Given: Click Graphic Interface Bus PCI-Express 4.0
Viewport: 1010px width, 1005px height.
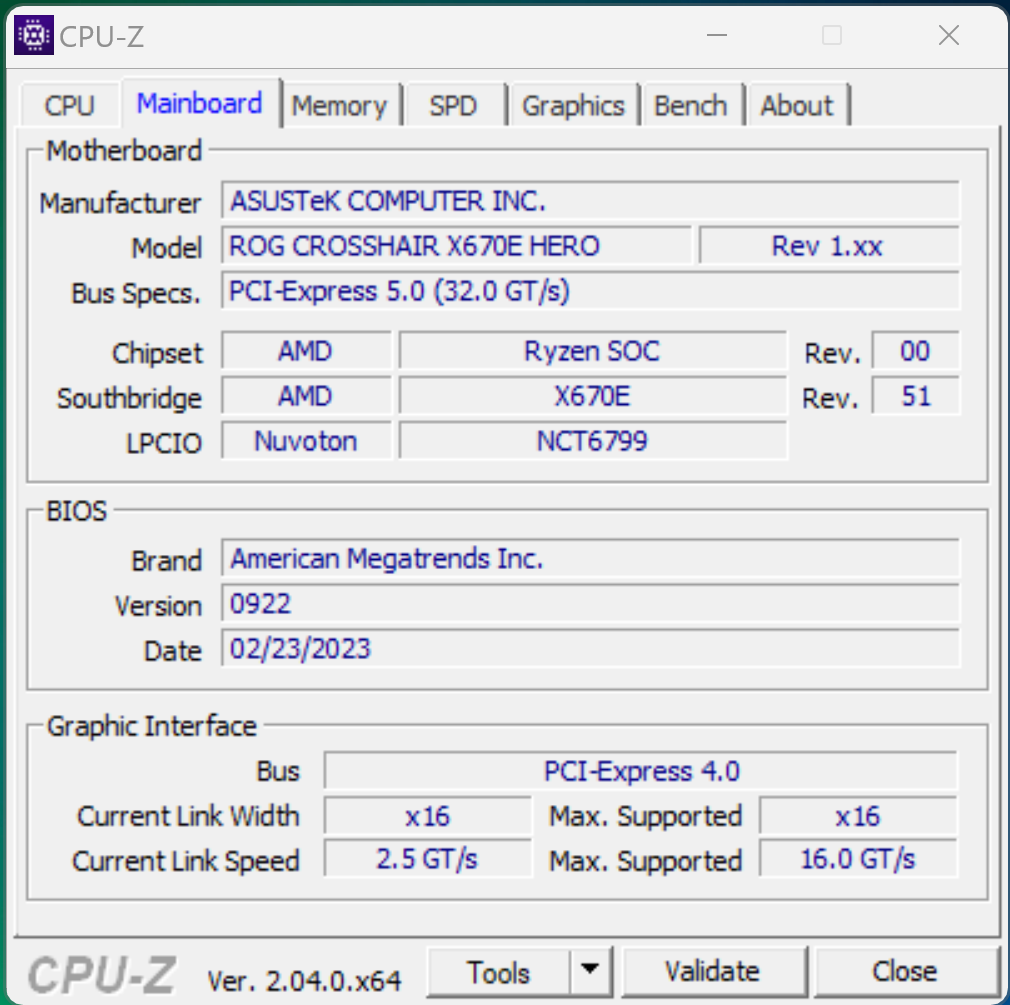Looking at the screenshot, I should point(641,771).
